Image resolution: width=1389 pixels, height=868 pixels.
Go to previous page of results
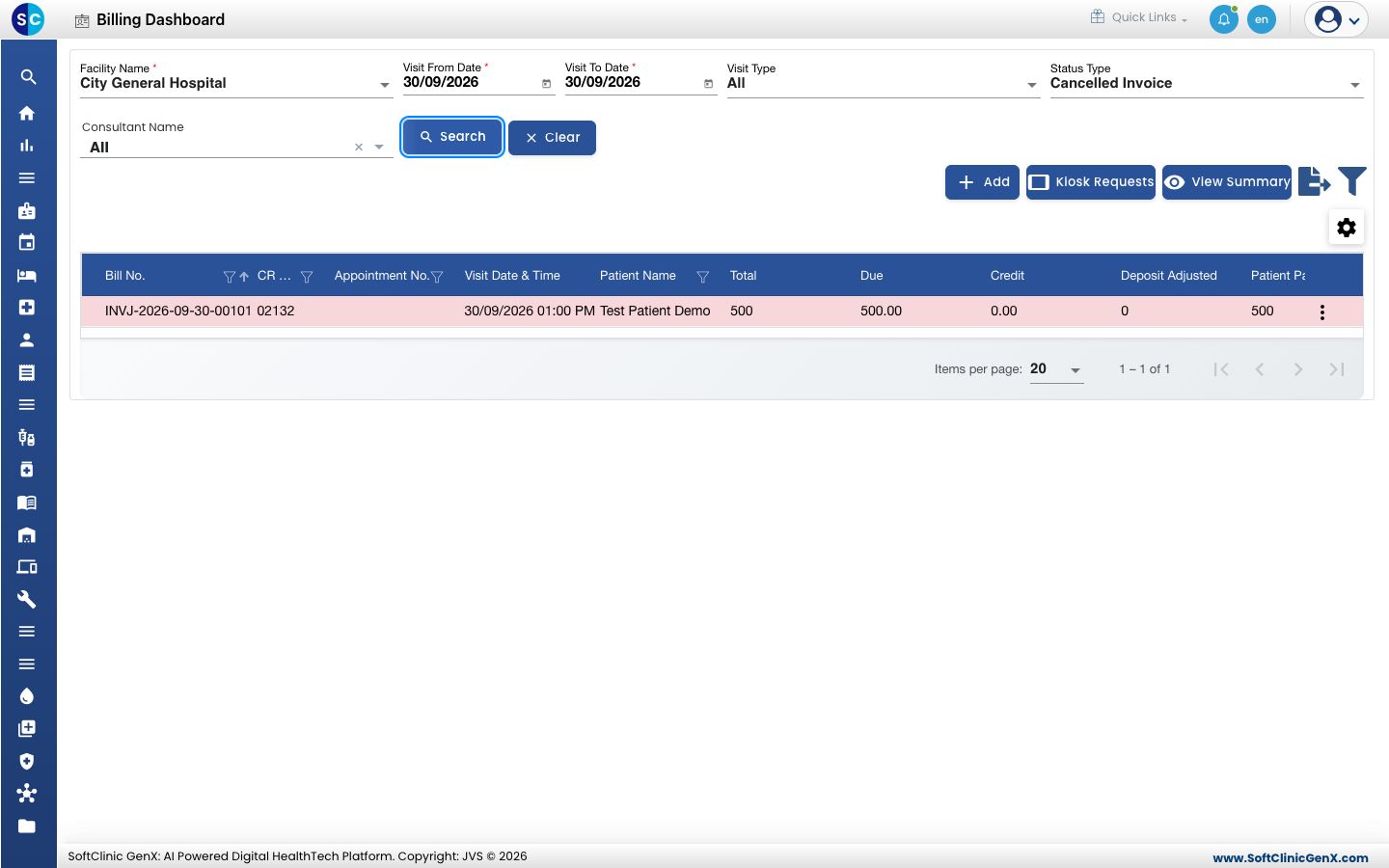coord(1260,369)
